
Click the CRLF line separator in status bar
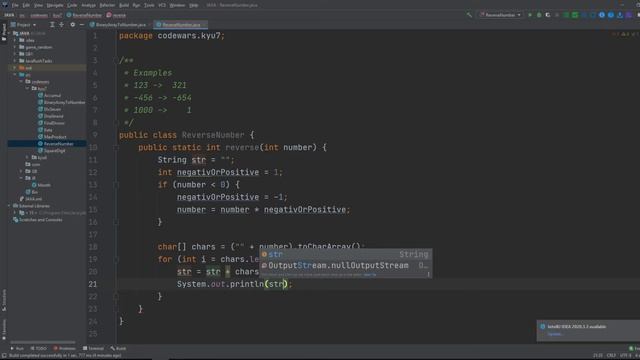(611, 356)
